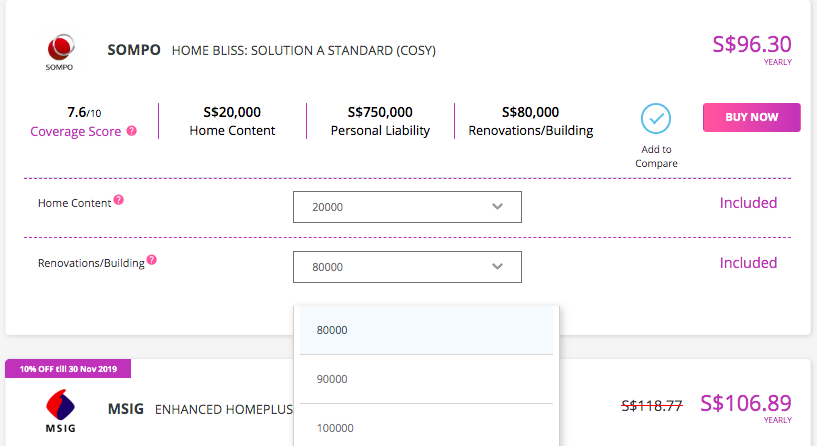Open Coverage Score help question mark
This screenshot has width=817, height=446.
[x=132, y=131]
